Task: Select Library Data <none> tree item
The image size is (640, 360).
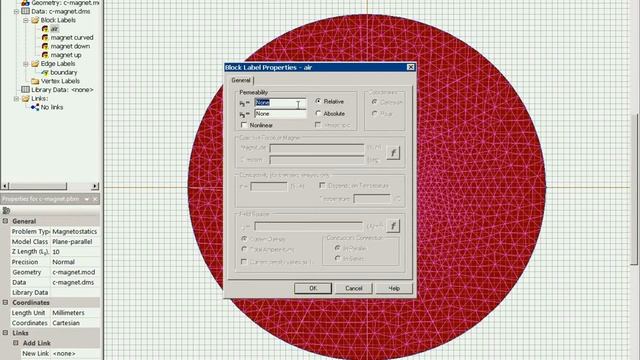Action: 62,90
